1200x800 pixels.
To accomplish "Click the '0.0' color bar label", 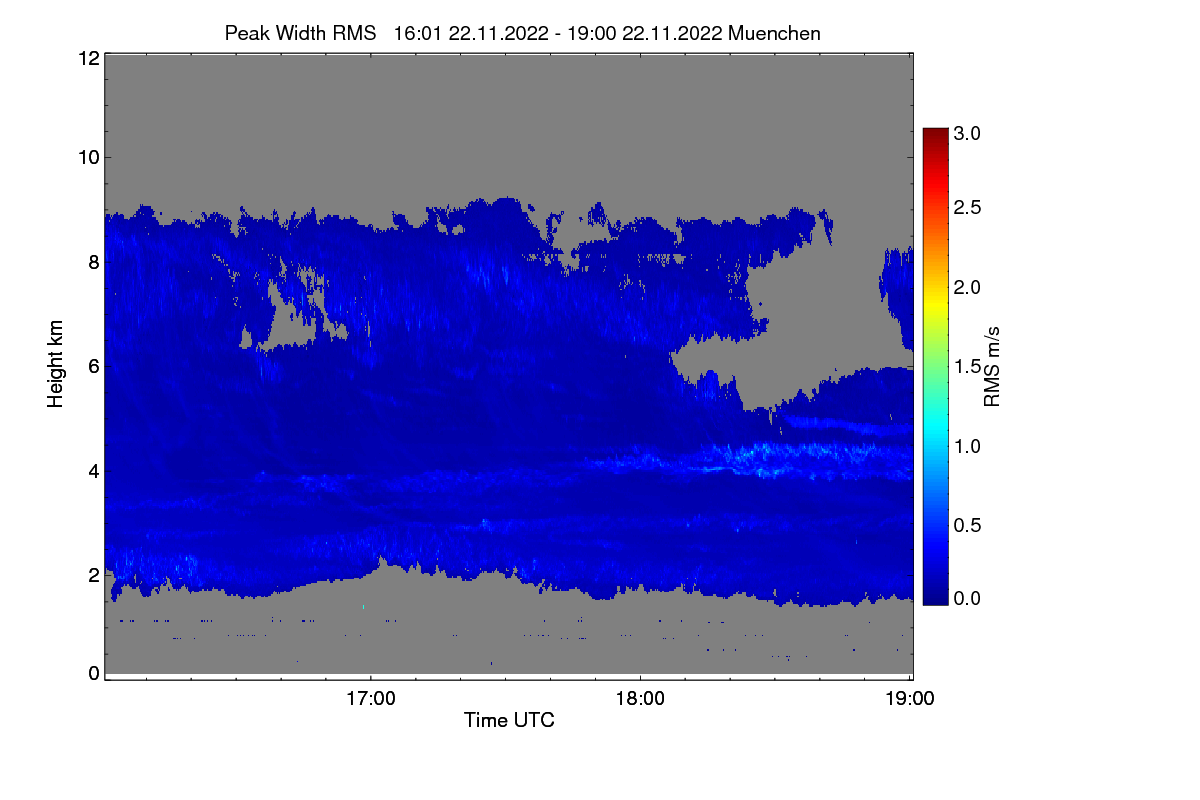I will point(969,598).
